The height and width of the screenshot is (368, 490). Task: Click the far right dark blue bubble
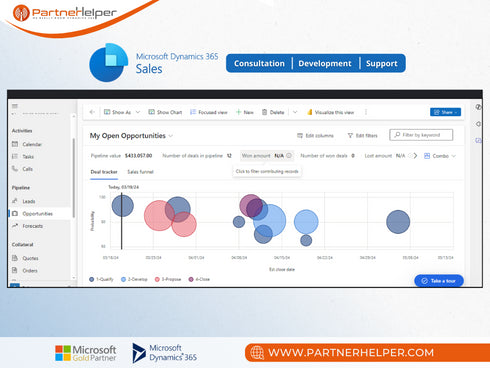[398, 222]
